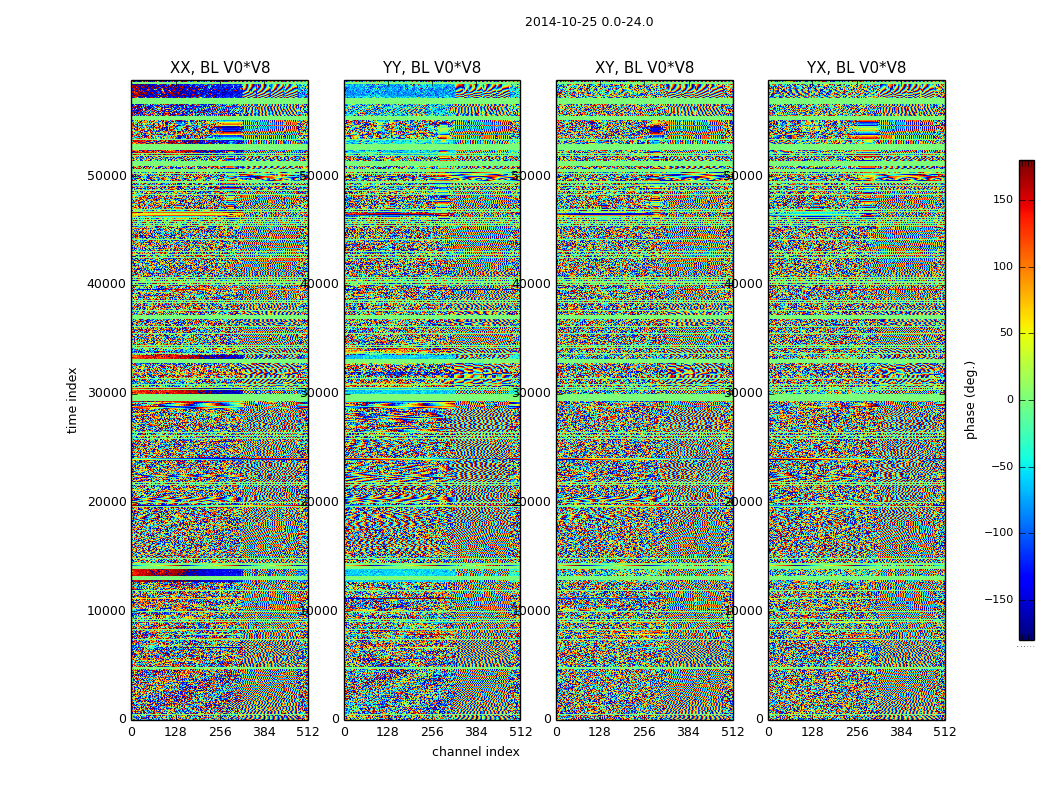
Task: Click the YY, BL V0*V8 subplot title
Action: (432, 68)
